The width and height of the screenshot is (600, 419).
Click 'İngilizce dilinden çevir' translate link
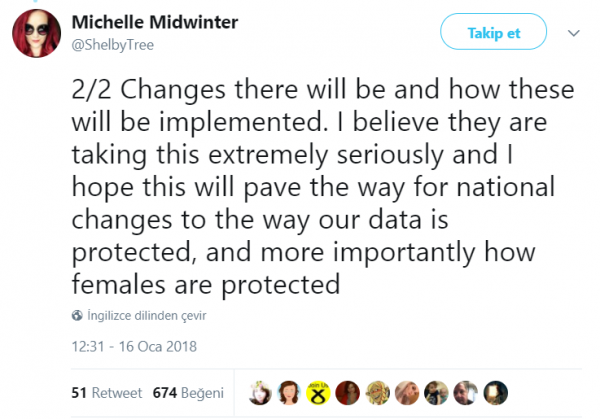point(147,315)
